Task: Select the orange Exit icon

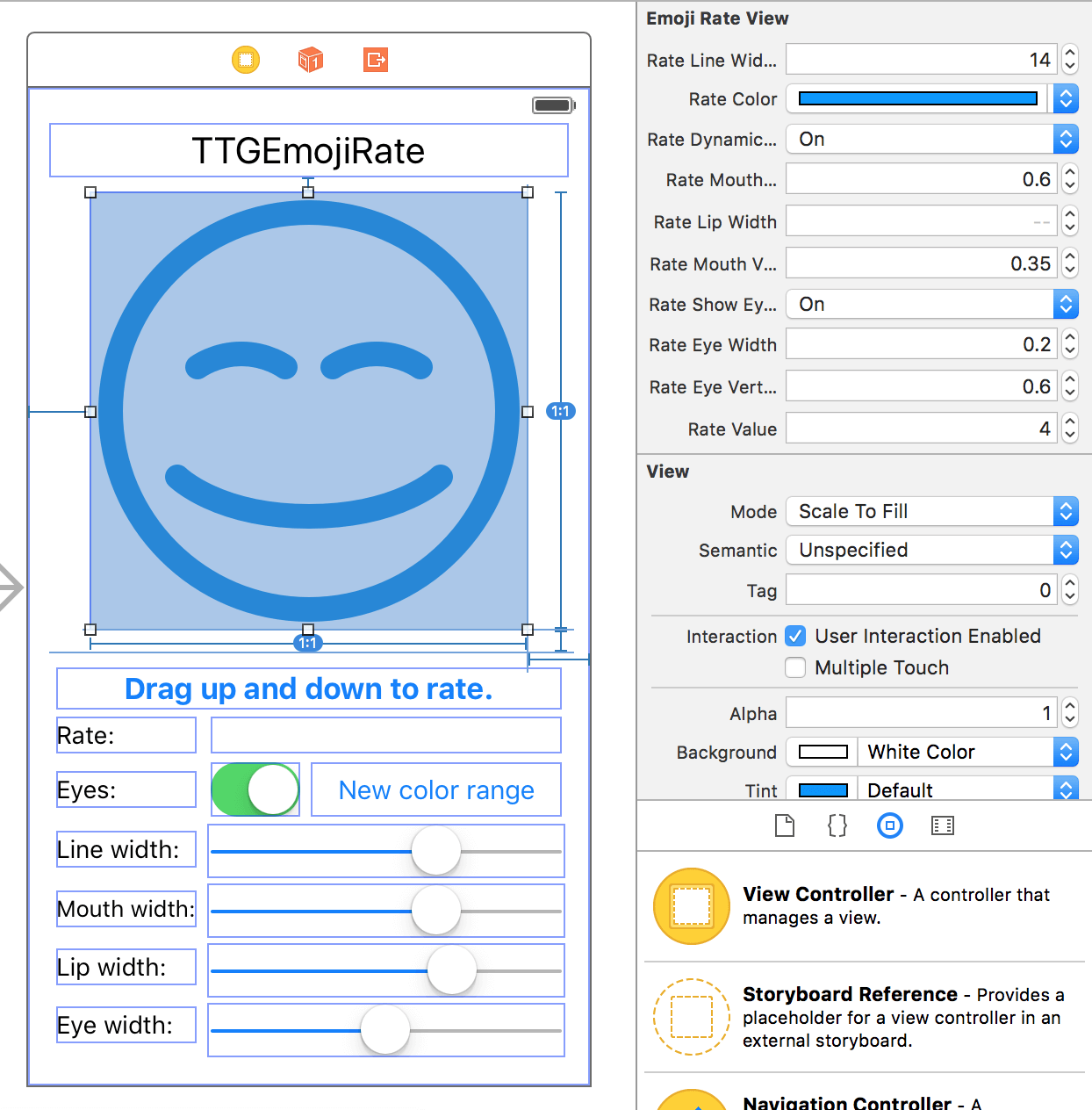Action: (x=376, y=60)
